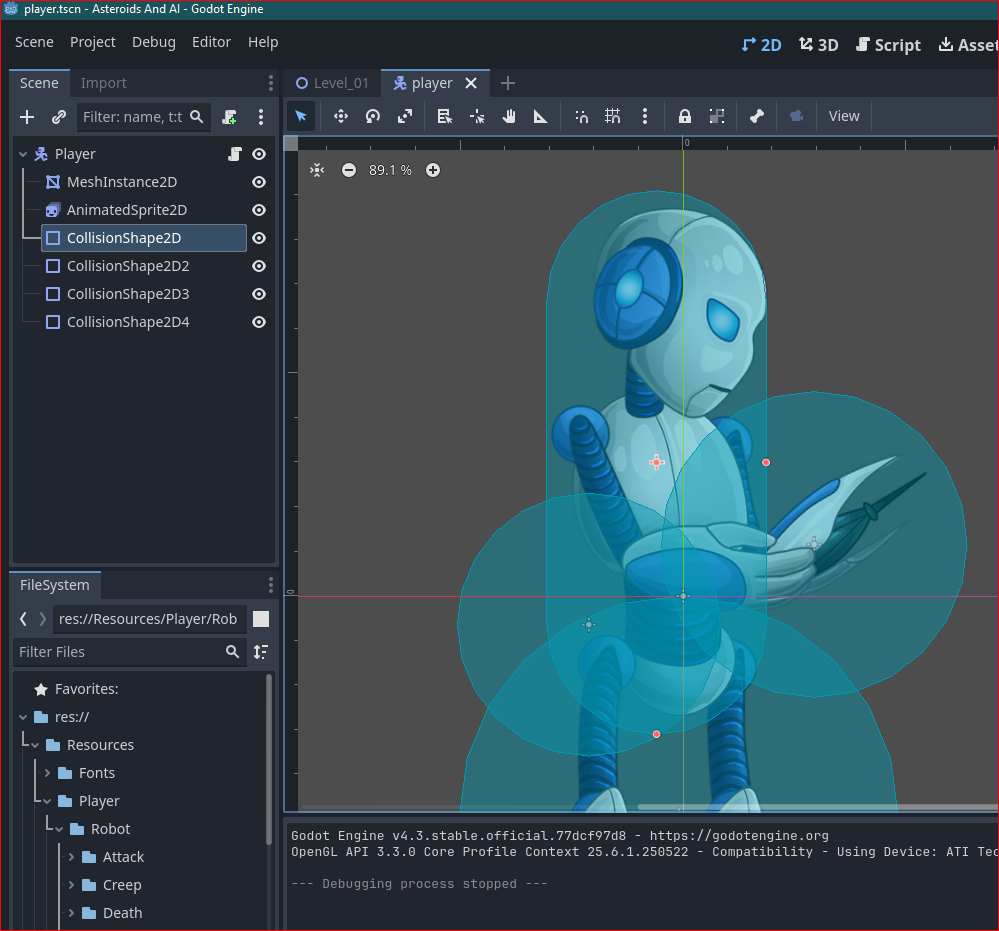999x931 pixels.
Task: Expand the Attack folder
Action: point(71,858)
